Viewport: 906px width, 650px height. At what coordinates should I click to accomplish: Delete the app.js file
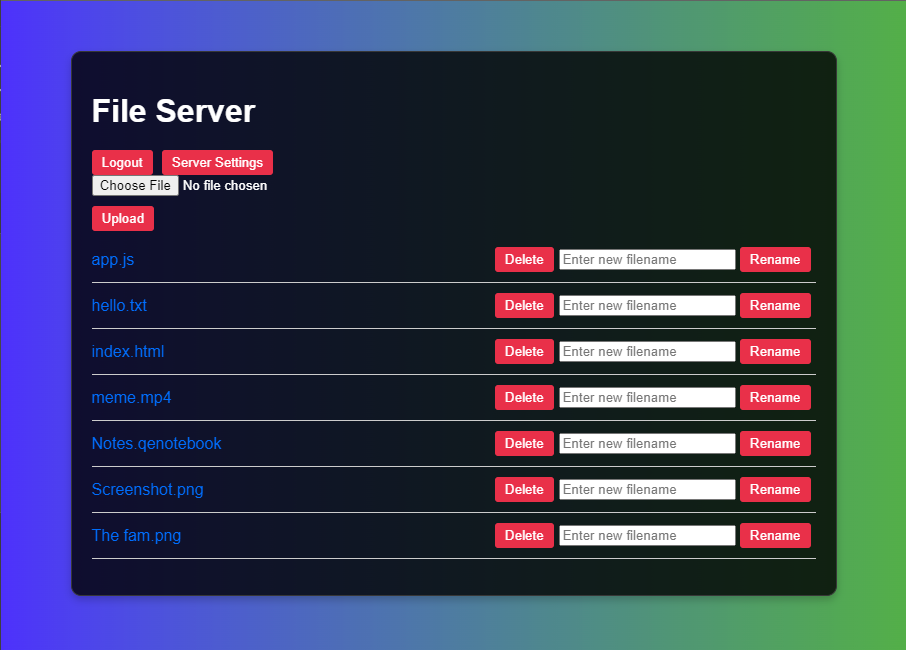tap(524, 260)
